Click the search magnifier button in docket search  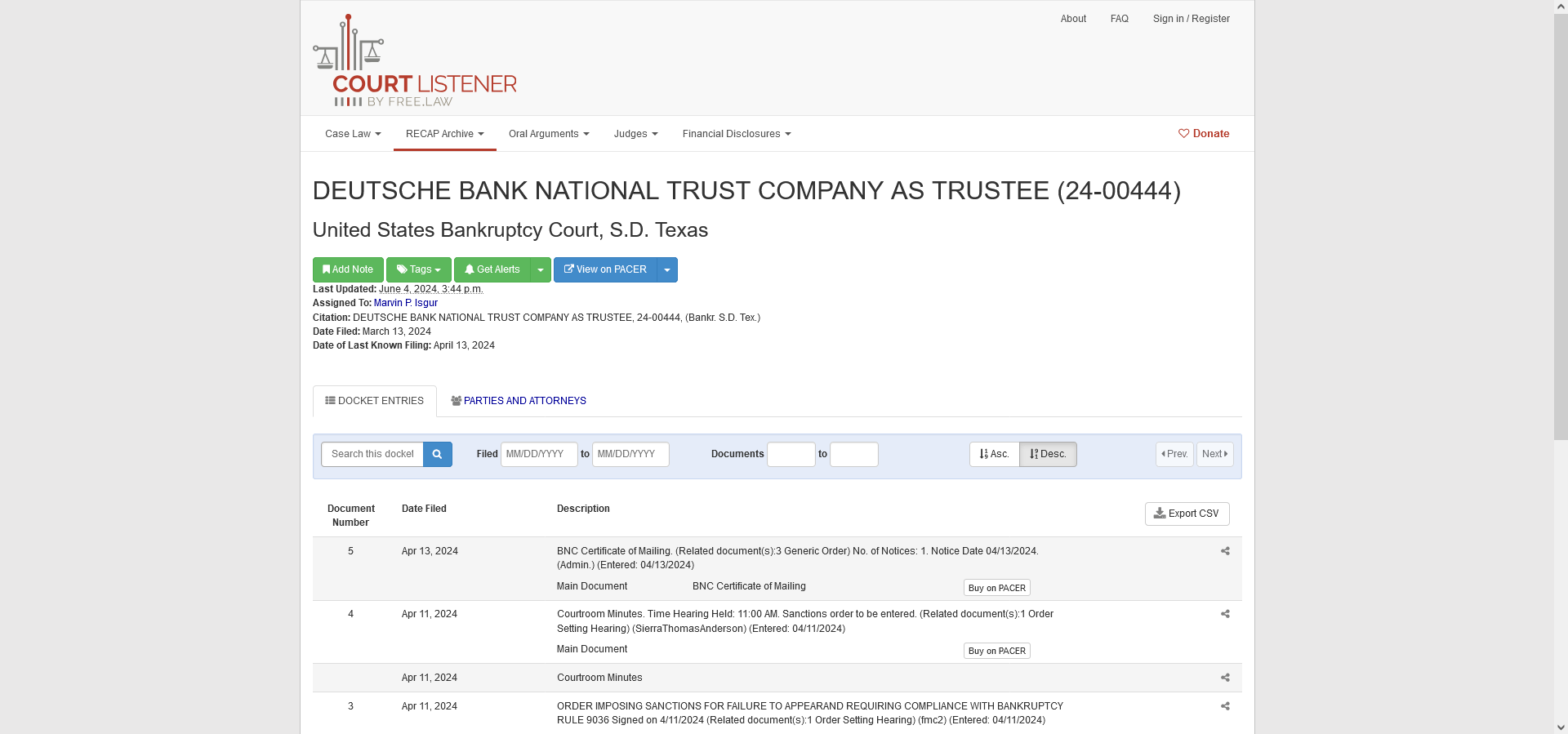tap(438, 454)
